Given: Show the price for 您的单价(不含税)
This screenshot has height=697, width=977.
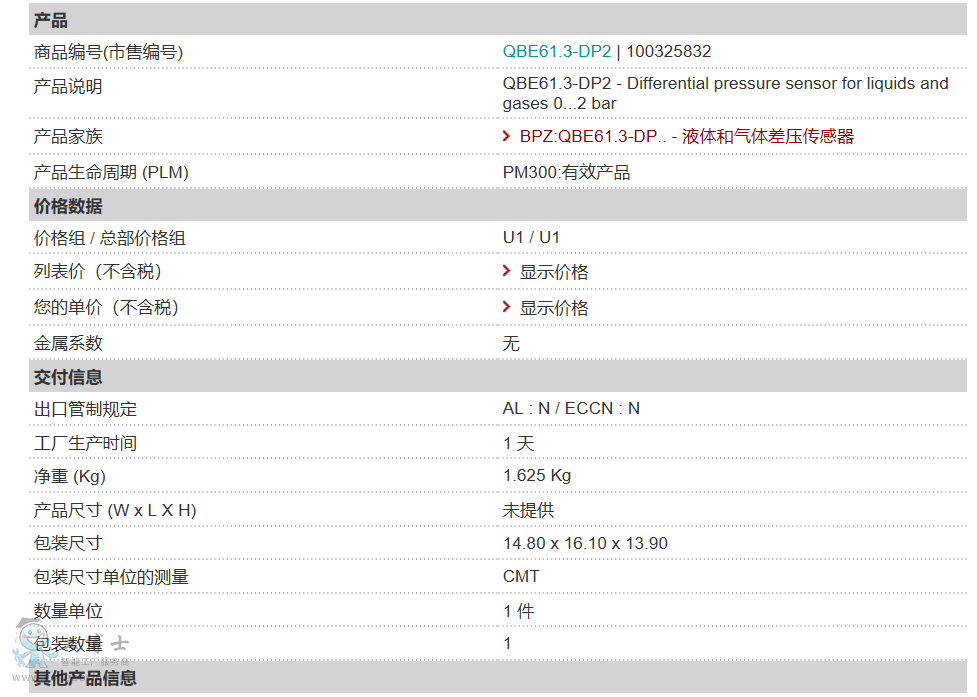Looking at the screenshot, I should click(x=554, y=309).
